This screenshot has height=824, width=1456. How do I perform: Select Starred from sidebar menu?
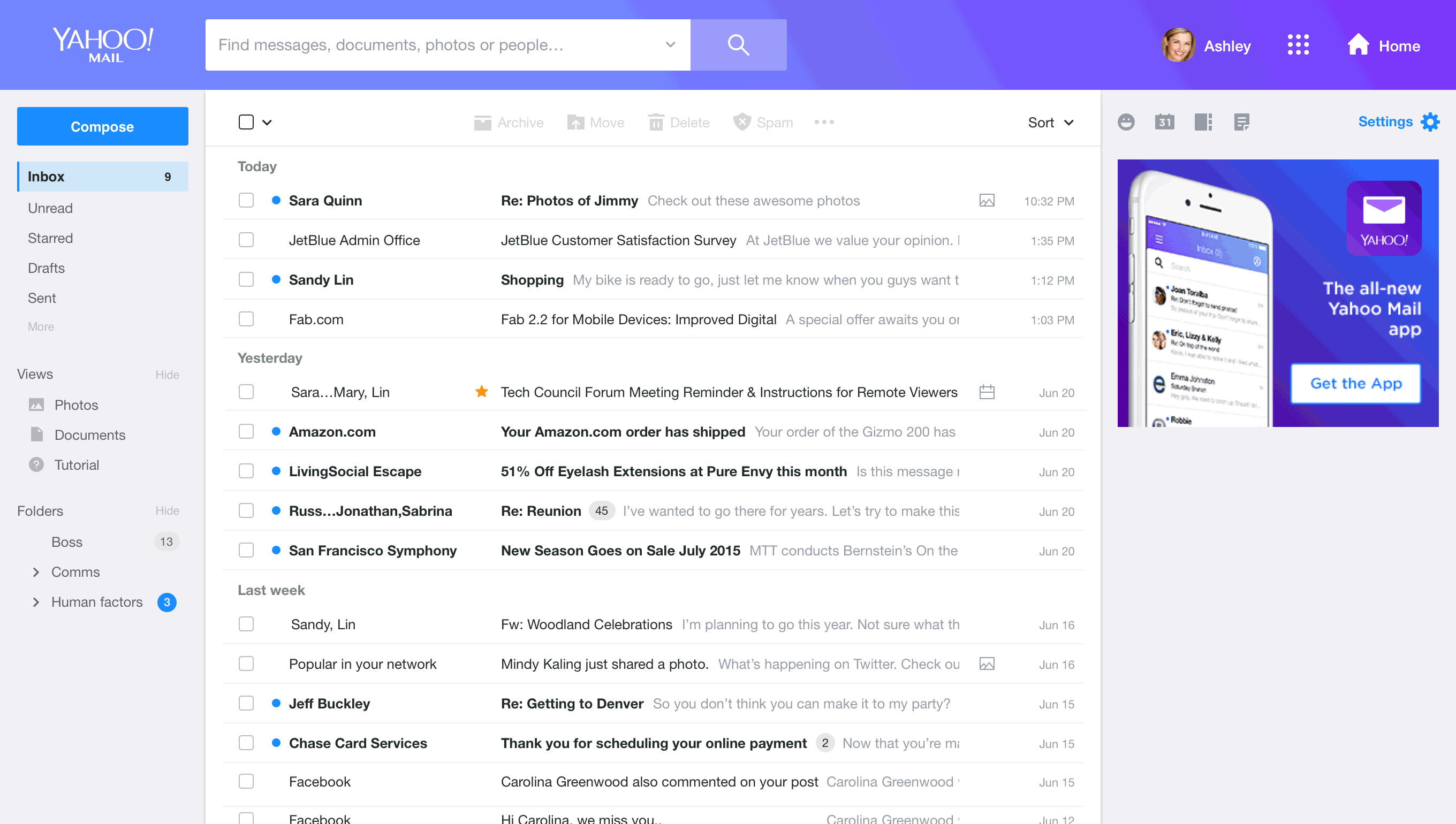51,238
